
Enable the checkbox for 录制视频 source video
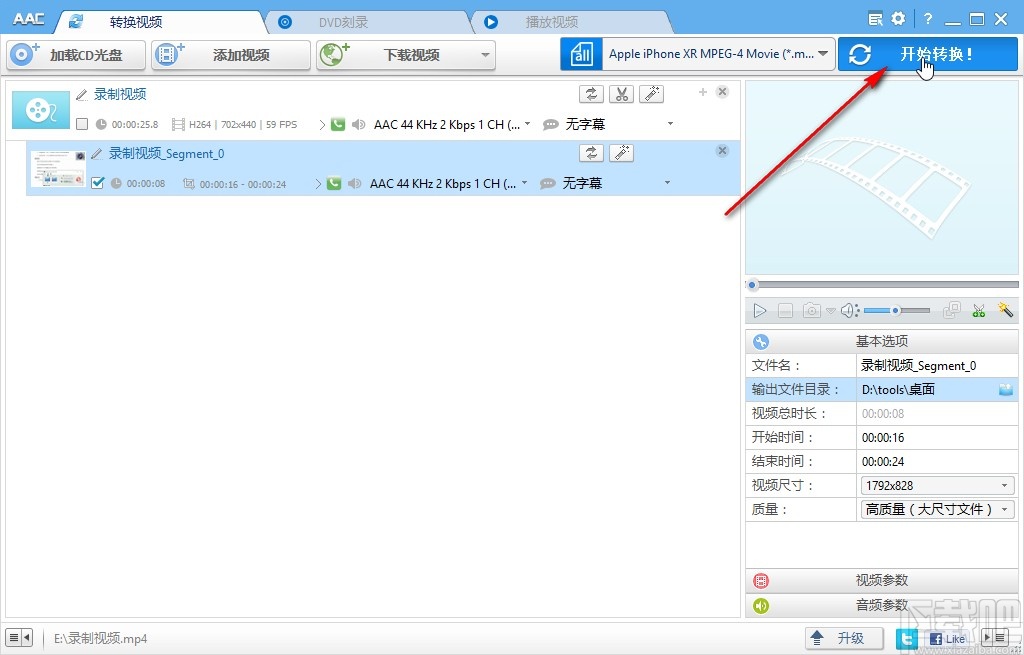(84, 124)
